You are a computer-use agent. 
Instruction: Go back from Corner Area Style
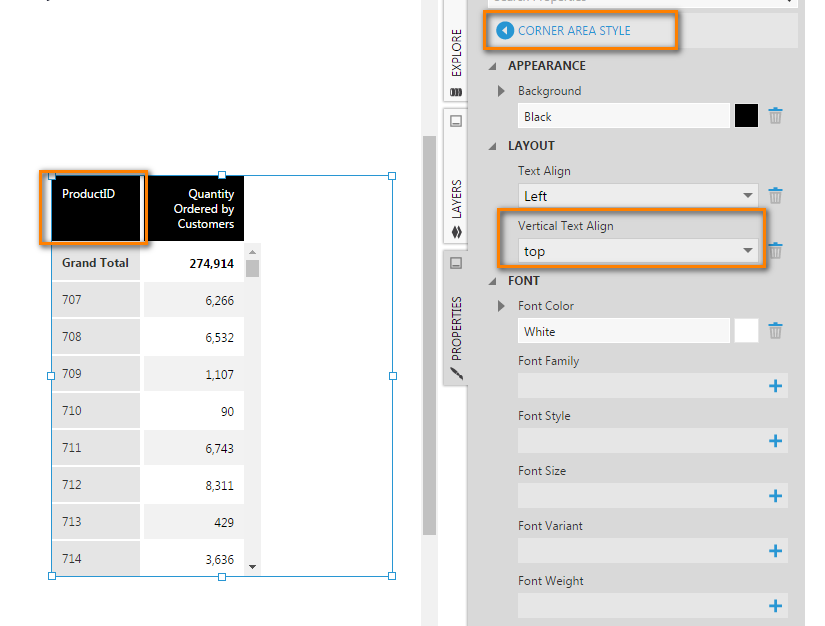click(x=505, y=31)
